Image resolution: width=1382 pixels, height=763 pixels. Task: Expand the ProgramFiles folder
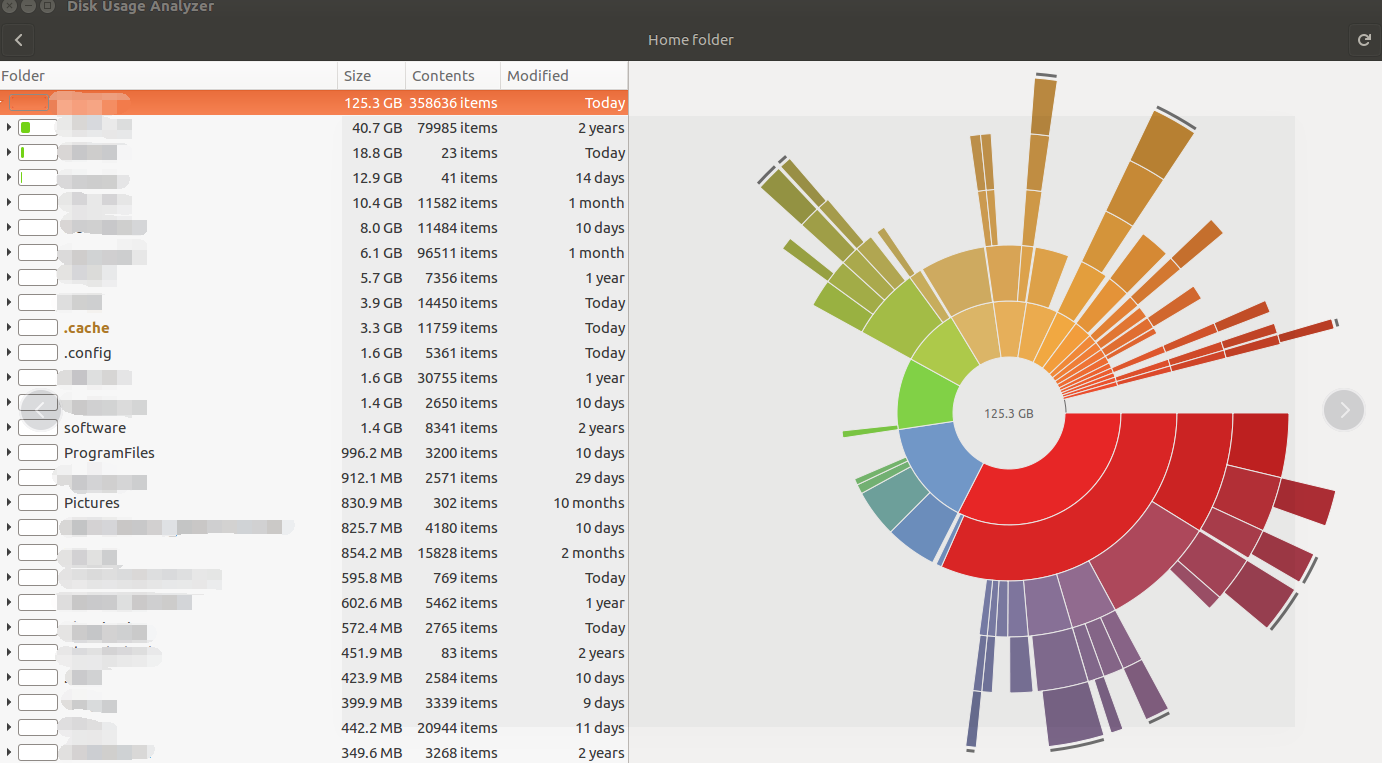(8, 452)
